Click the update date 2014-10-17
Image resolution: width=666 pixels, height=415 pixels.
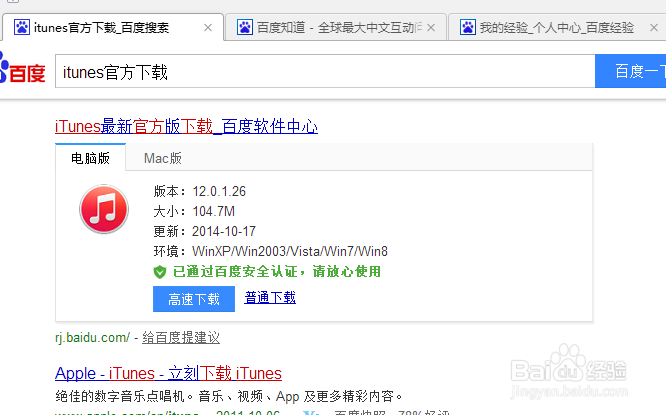(x=224, y=231)
